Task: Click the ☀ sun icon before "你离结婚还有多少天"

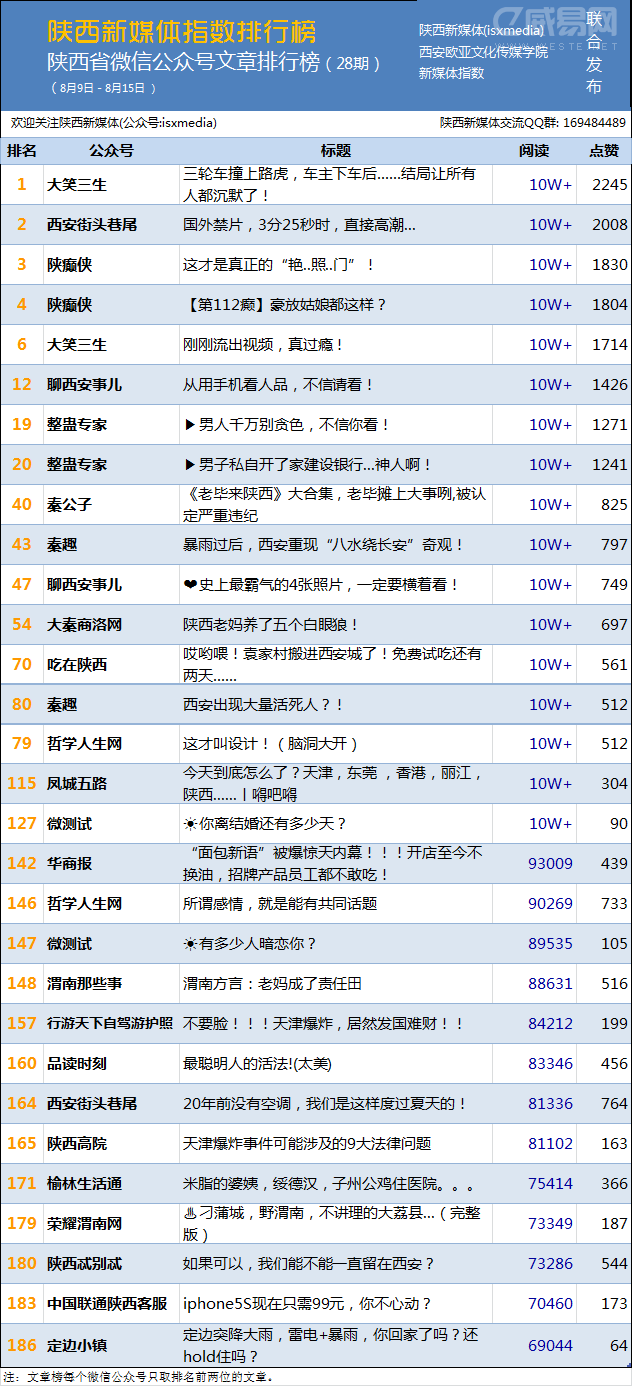Action: (x=190, y=824)
